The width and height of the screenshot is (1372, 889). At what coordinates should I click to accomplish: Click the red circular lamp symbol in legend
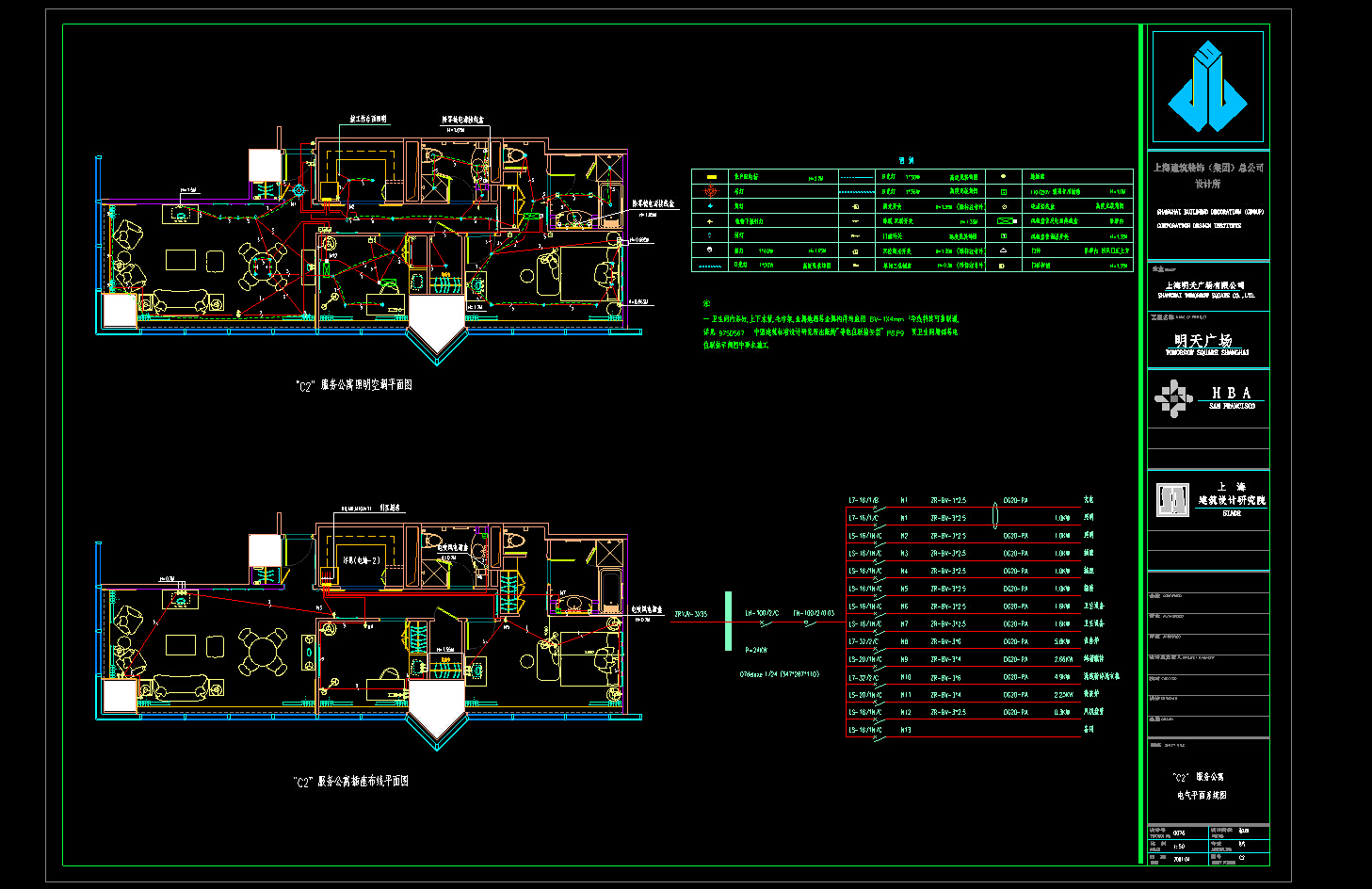tap(711, 191)
